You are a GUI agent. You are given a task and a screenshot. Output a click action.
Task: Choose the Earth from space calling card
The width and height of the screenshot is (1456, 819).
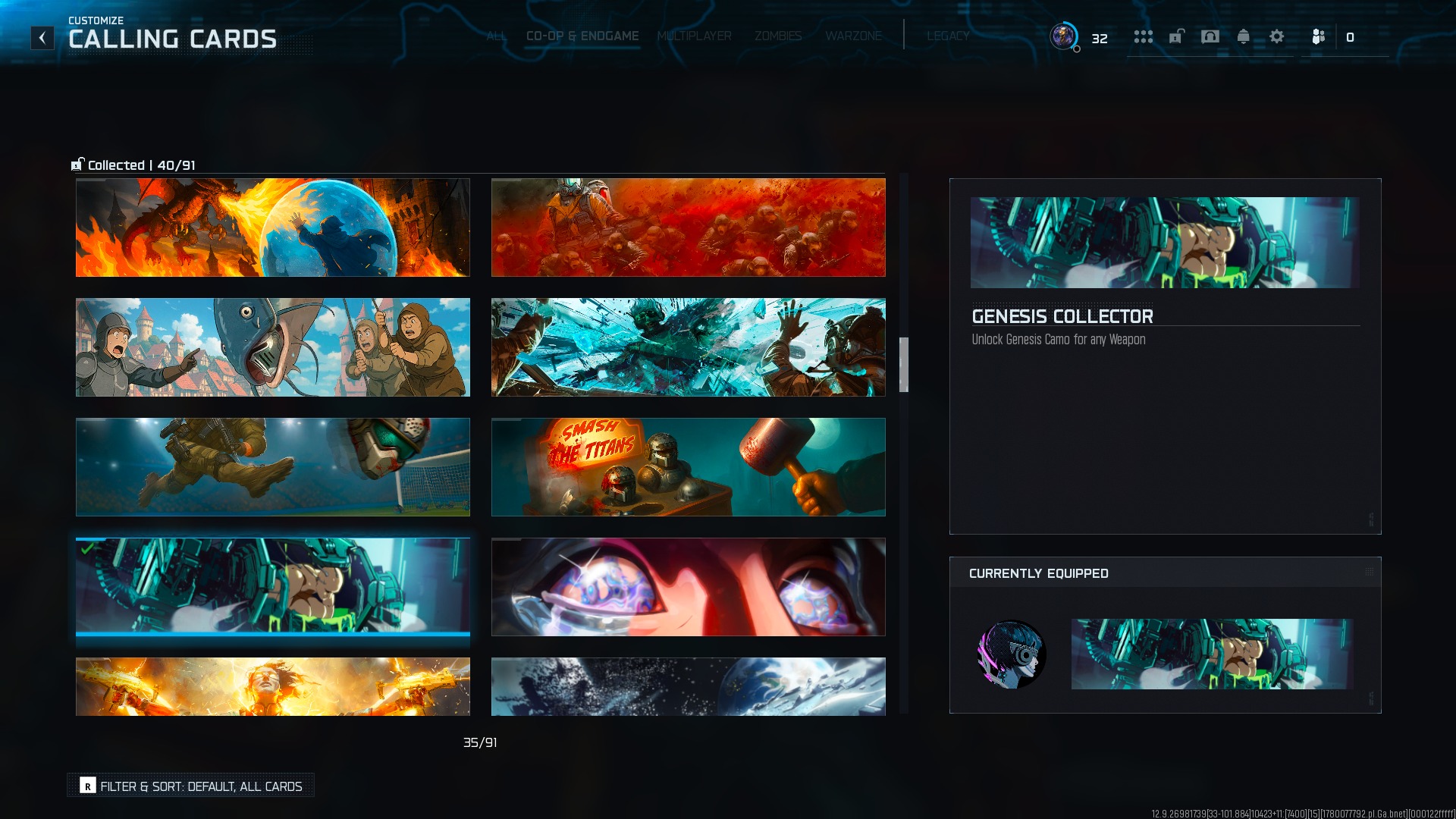point(689,687)
